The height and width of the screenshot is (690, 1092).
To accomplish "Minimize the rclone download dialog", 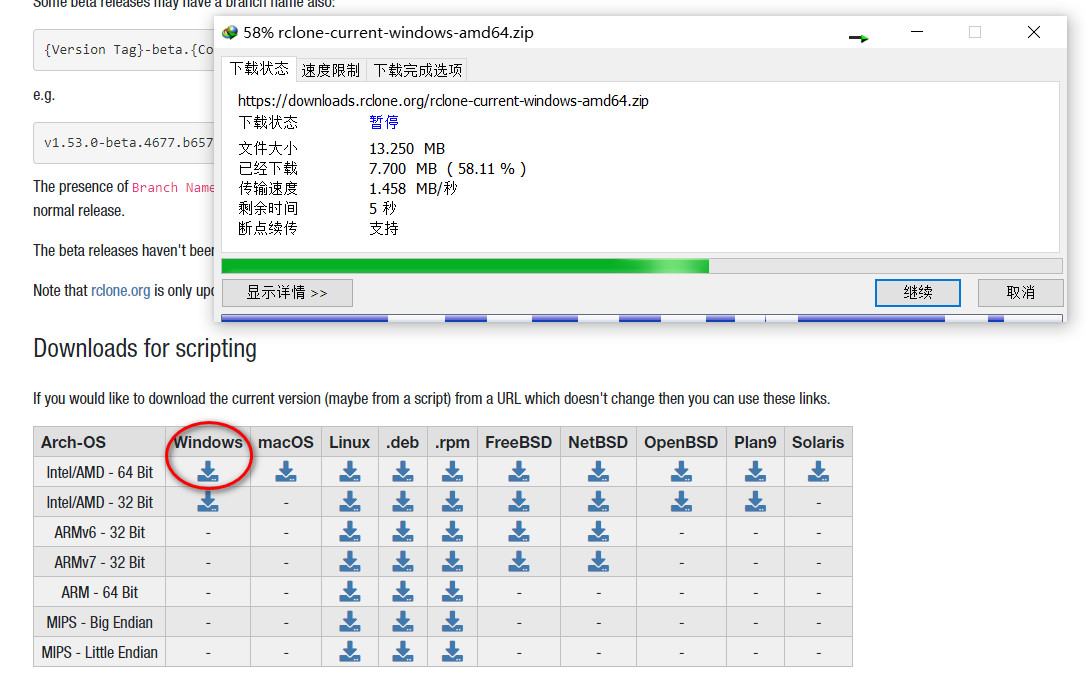I will [916, 32].
